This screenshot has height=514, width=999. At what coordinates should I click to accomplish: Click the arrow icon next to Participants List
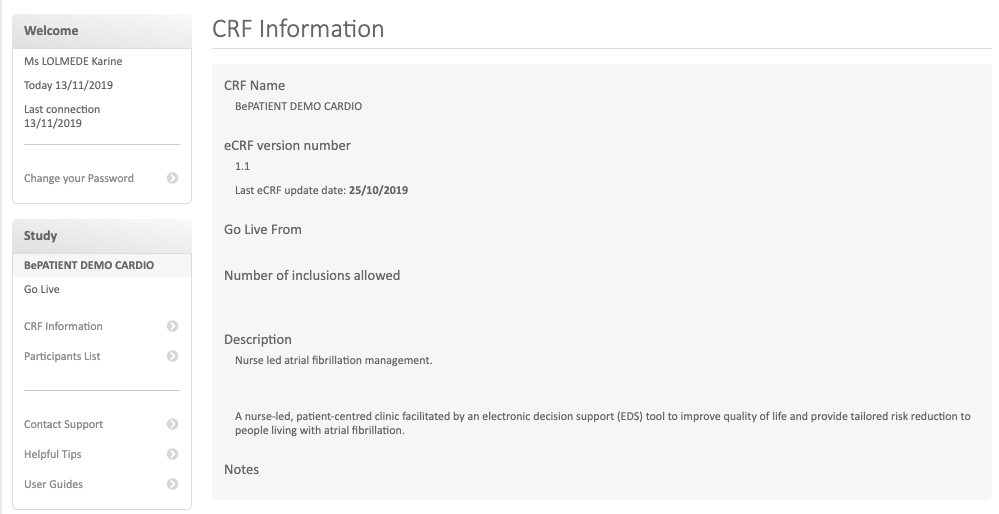click(x=172, y=356)
